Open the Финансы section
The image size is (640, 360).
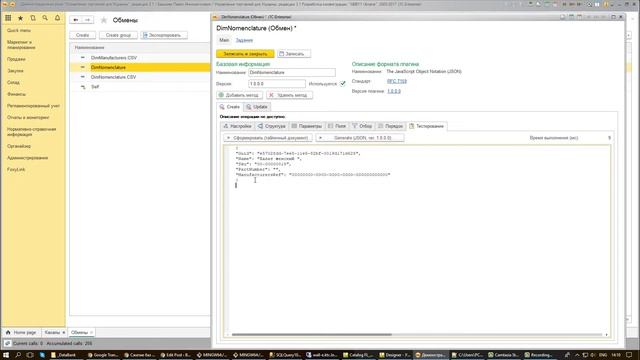16,94
